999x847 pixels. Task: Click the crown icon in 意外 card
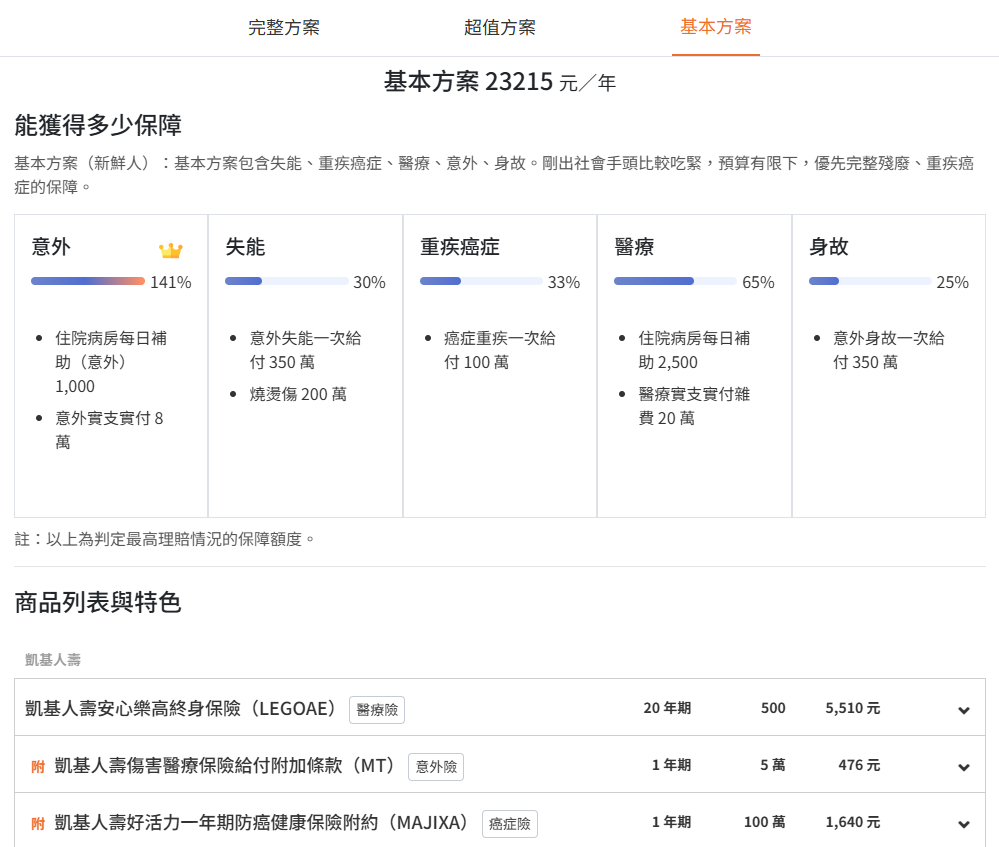click(x=171, y=250)
